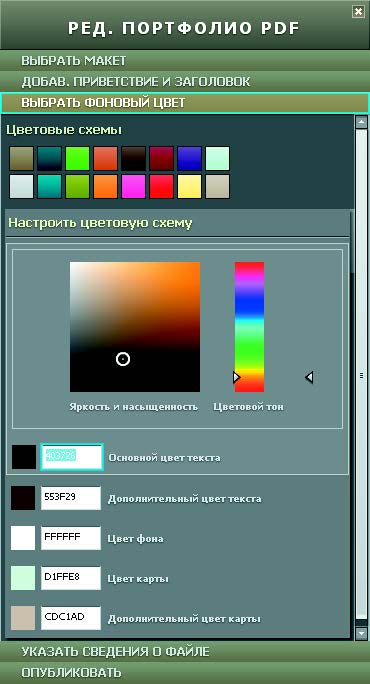Image resolution: width=370 pixels, height=684 pixels.
Task: Click the scrollbar down arrow
Action: point(361,633)
